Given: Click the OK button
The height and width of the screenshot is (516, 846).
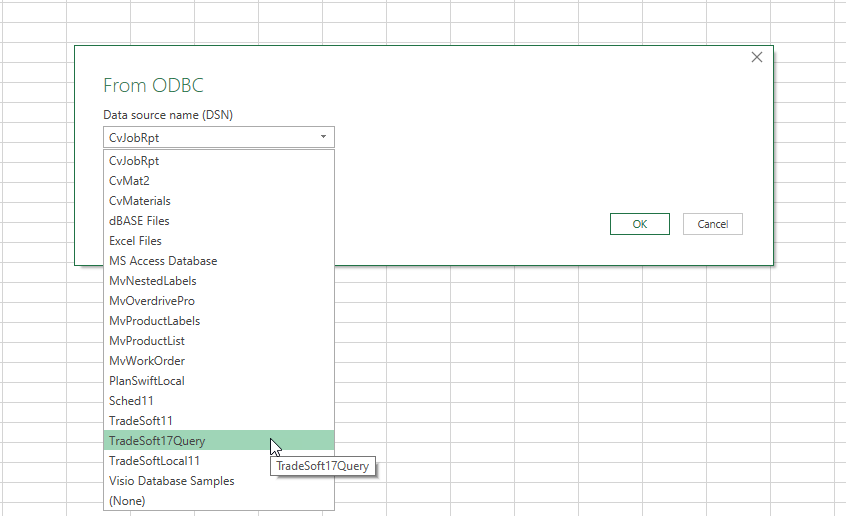Looking at the screenshot, I should tap(639, 224).
